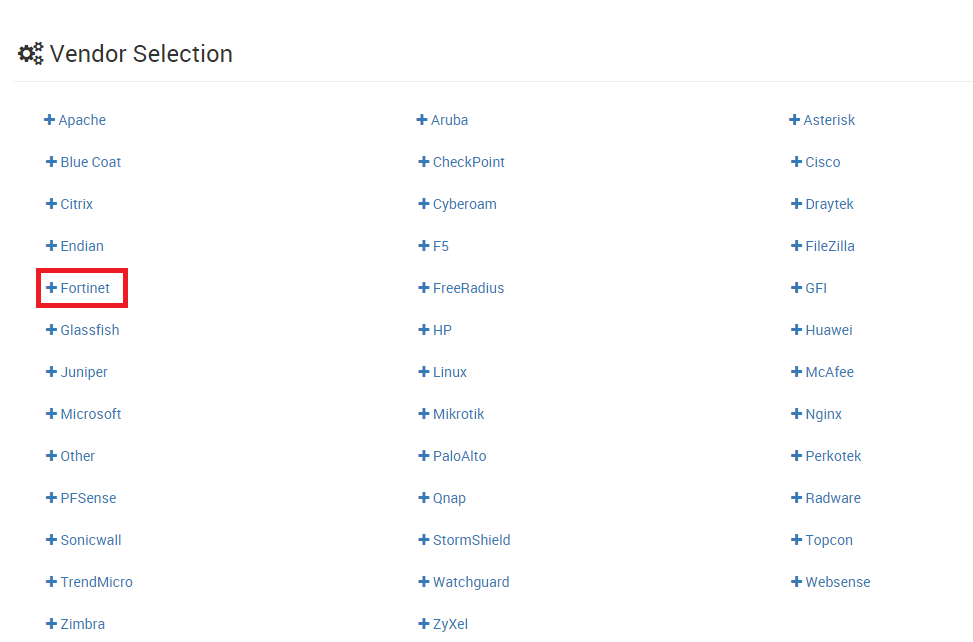Click the plus icon before Linux
Viewport: 973px width, 642px height.
[x=424, y=372]
